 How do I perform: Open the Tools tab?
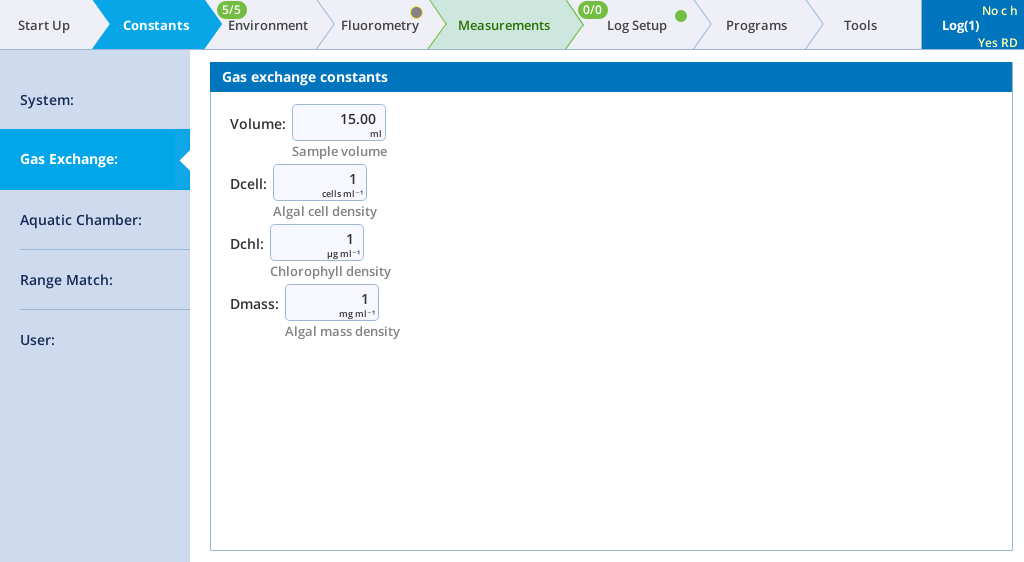pyautogui.click(x=860, y=26)
